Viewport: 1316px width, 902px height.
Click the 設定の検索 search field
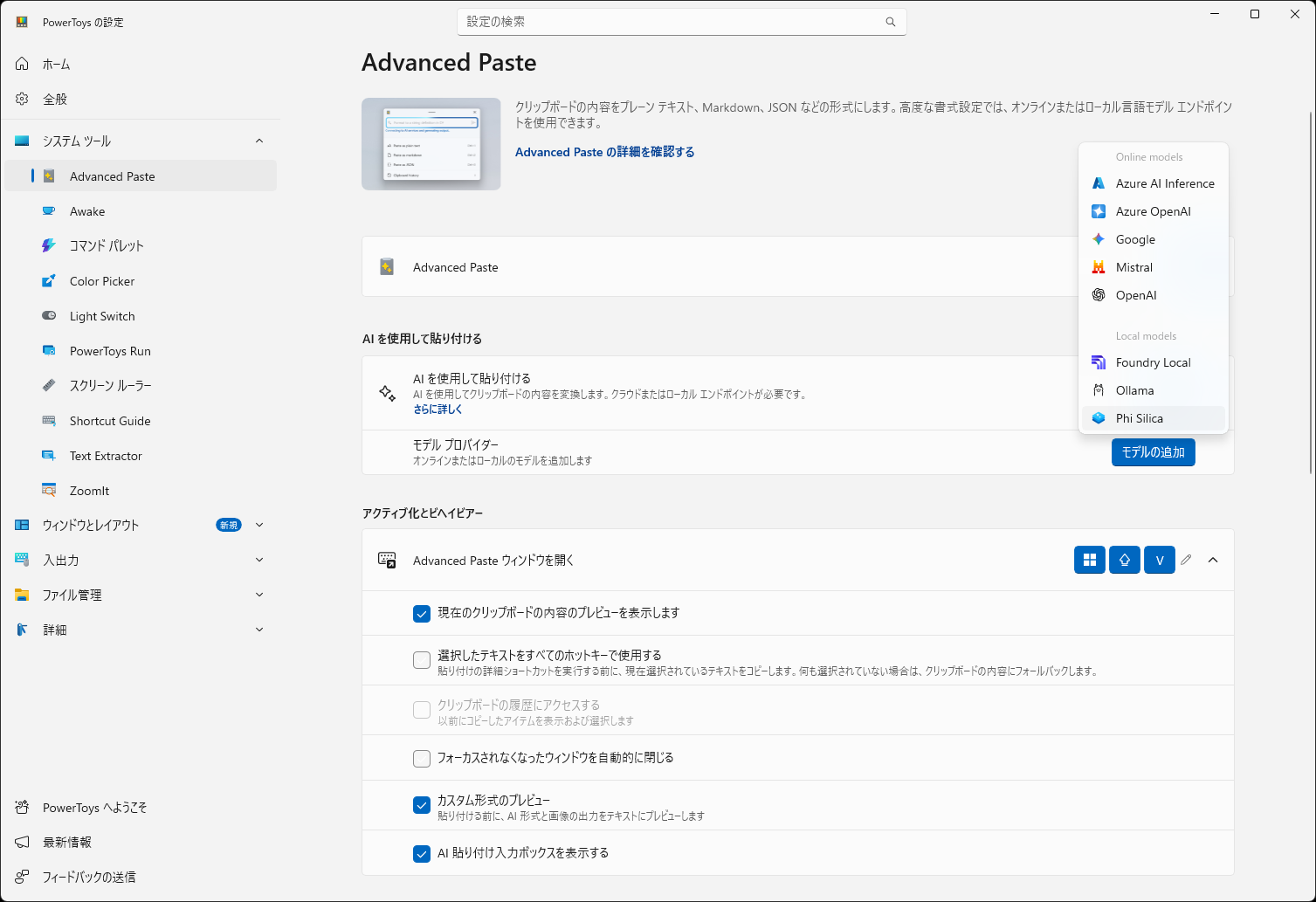click(682, 22)
